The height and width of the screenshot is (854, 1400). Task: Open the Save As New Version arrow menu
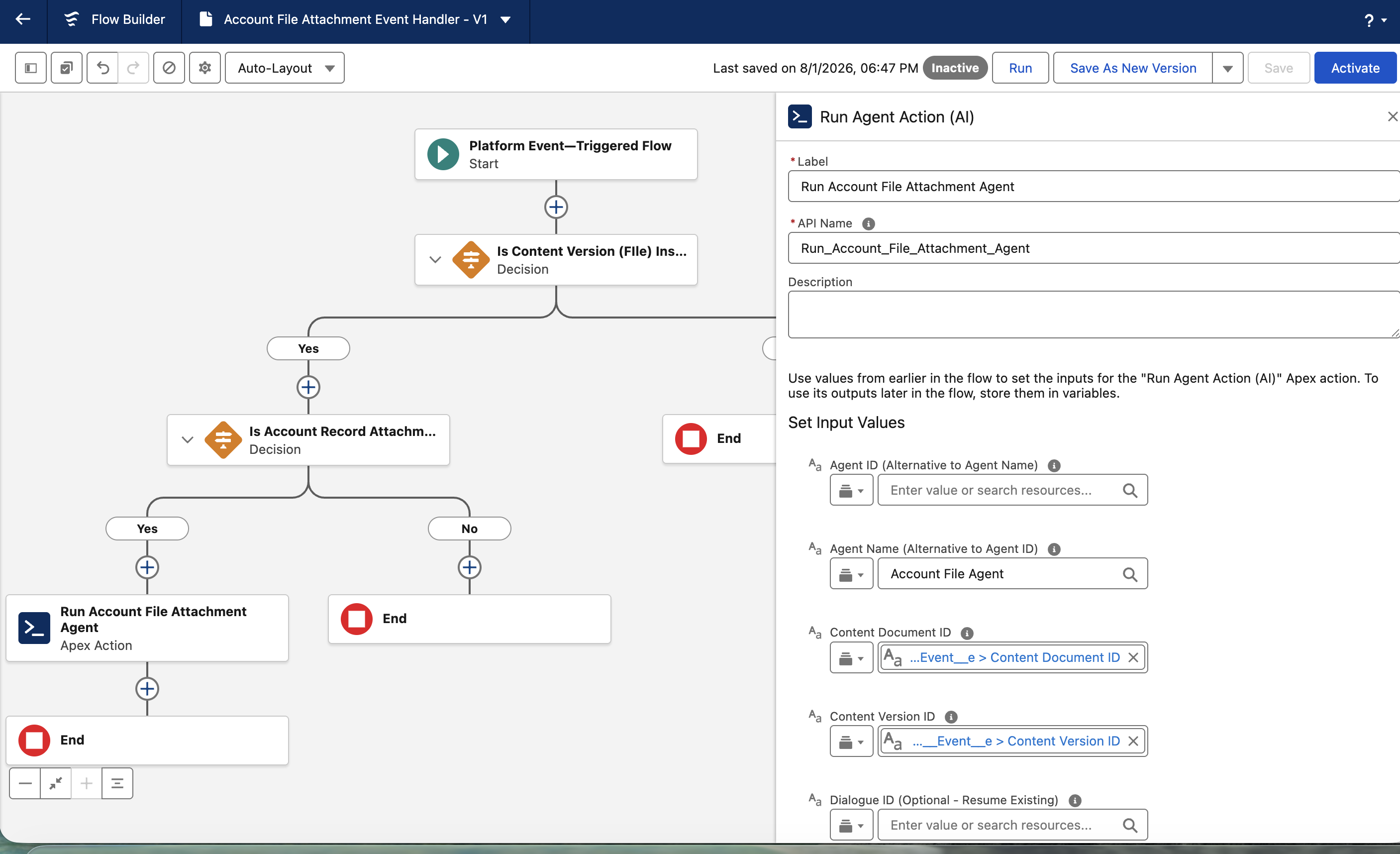[x=1228, y=68]
